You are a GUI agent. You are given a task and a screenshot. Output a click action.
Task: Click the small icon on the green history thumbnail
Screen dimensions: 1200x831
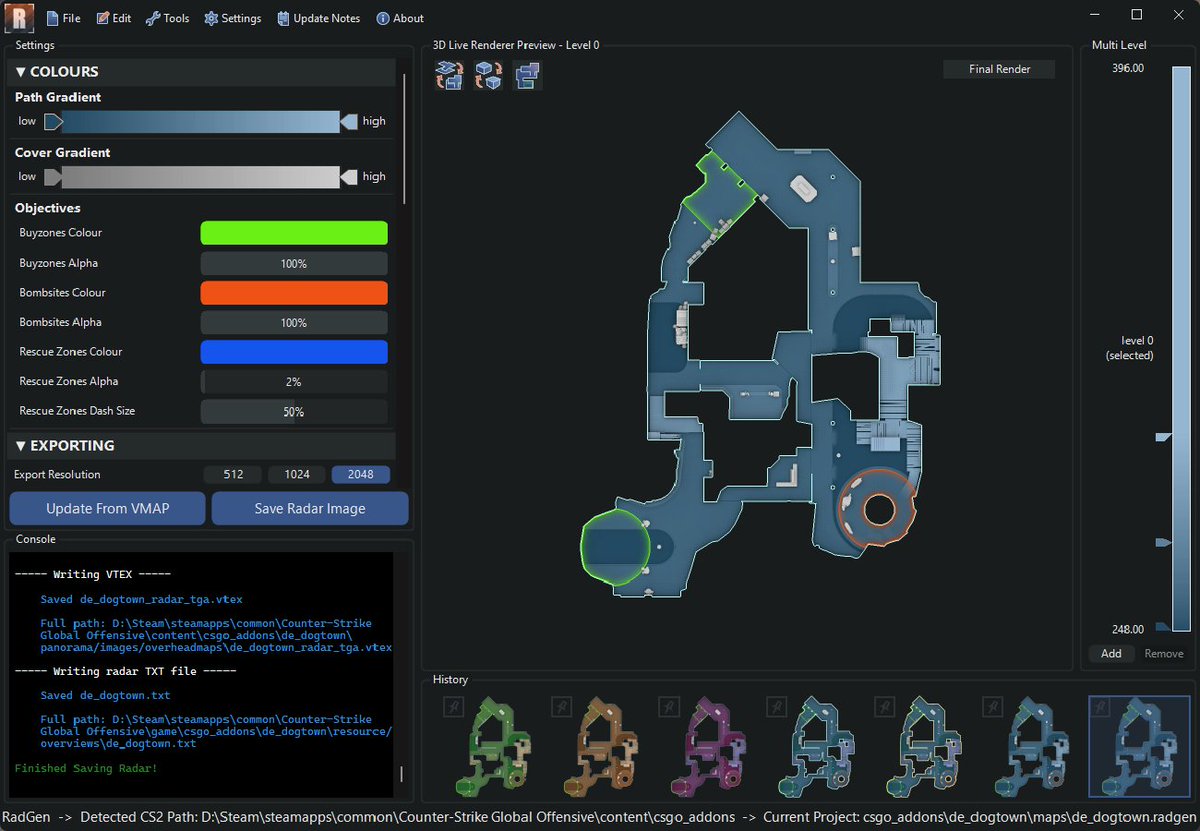452,707
